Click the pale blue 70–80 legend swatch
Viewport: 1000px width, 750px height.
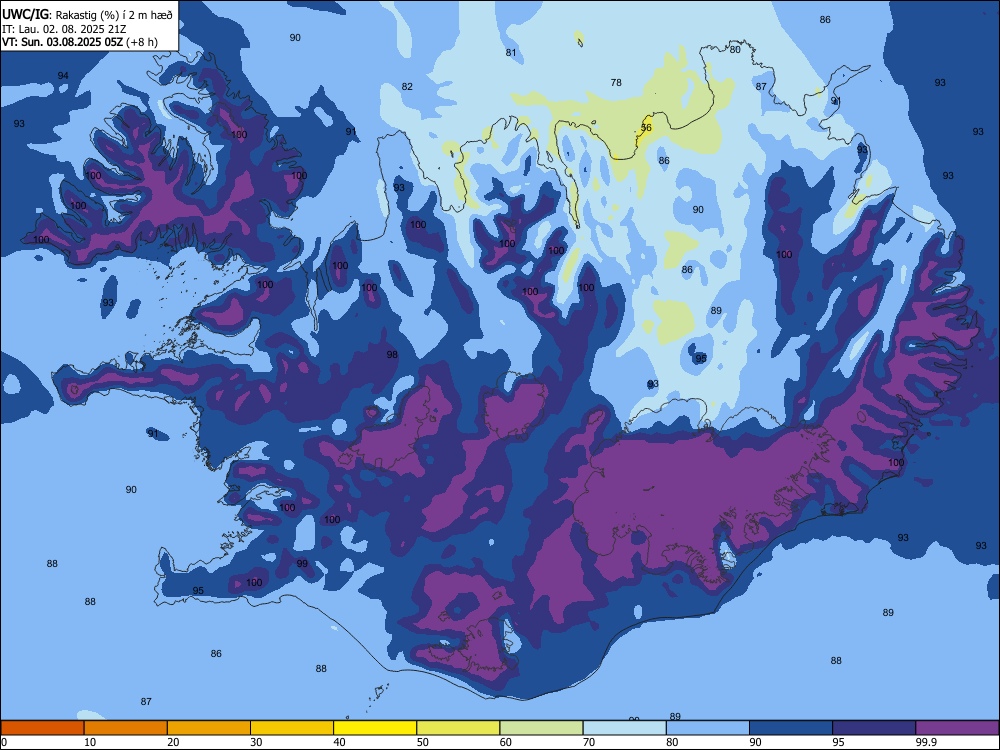pyautogui.click(x=624, y=728)
